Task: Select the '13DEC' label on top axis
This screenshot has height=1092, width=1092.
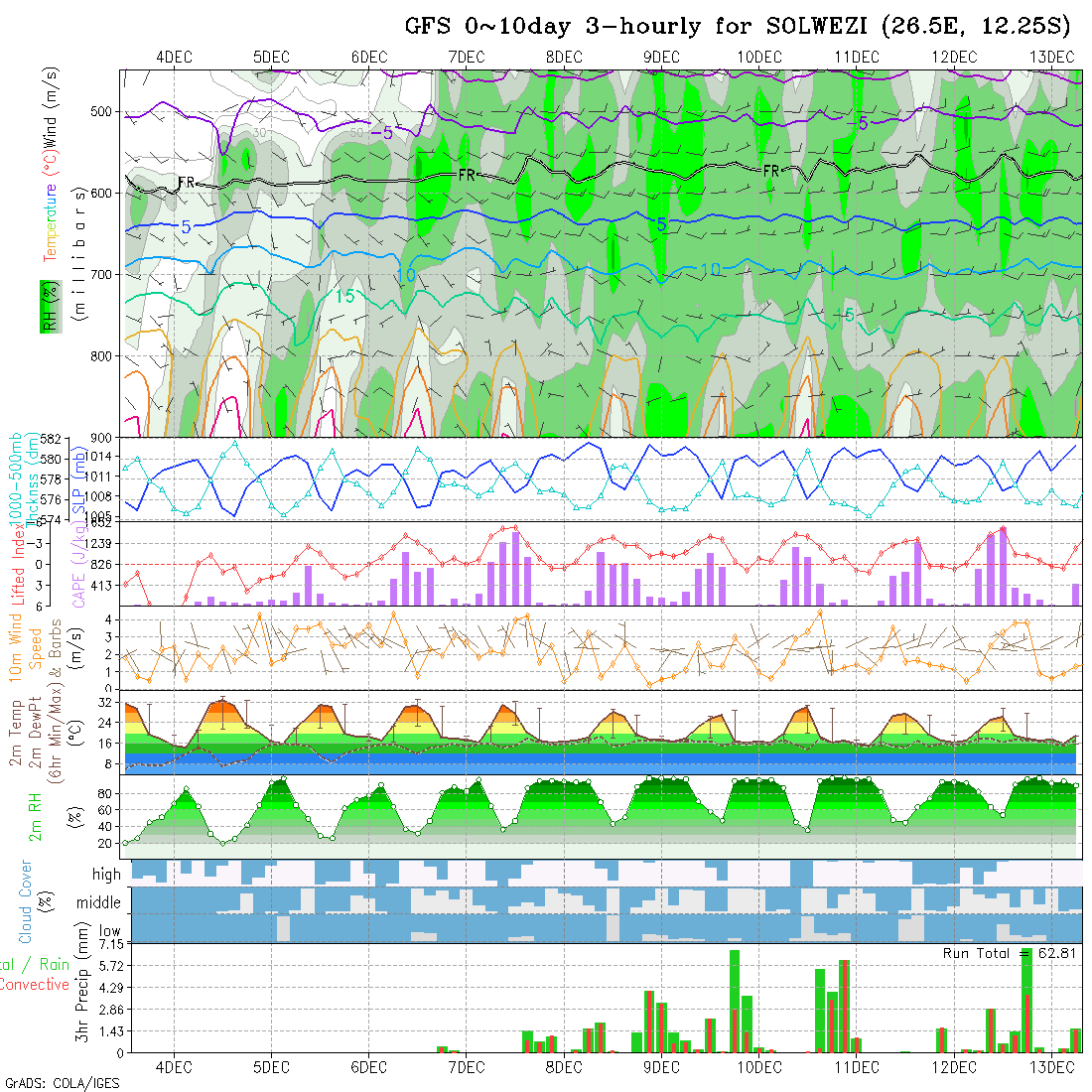Action: 1051,58
